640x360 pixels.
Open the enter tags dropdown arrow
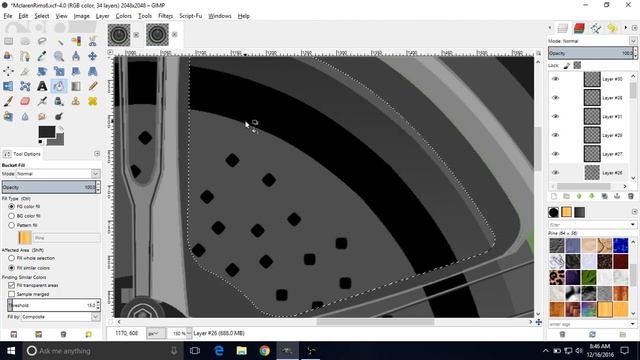point(633,324)
